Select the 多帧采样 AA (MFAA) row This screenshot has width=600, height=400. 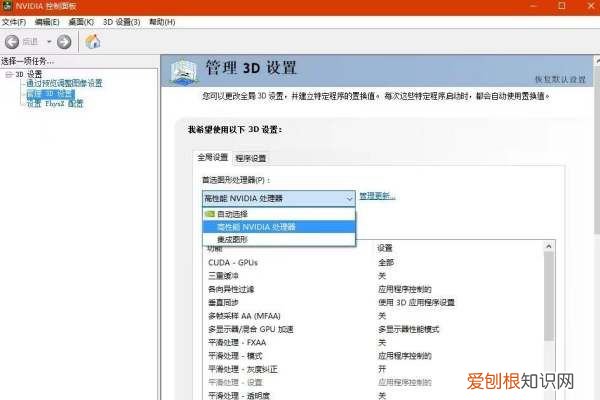(375, 316)
